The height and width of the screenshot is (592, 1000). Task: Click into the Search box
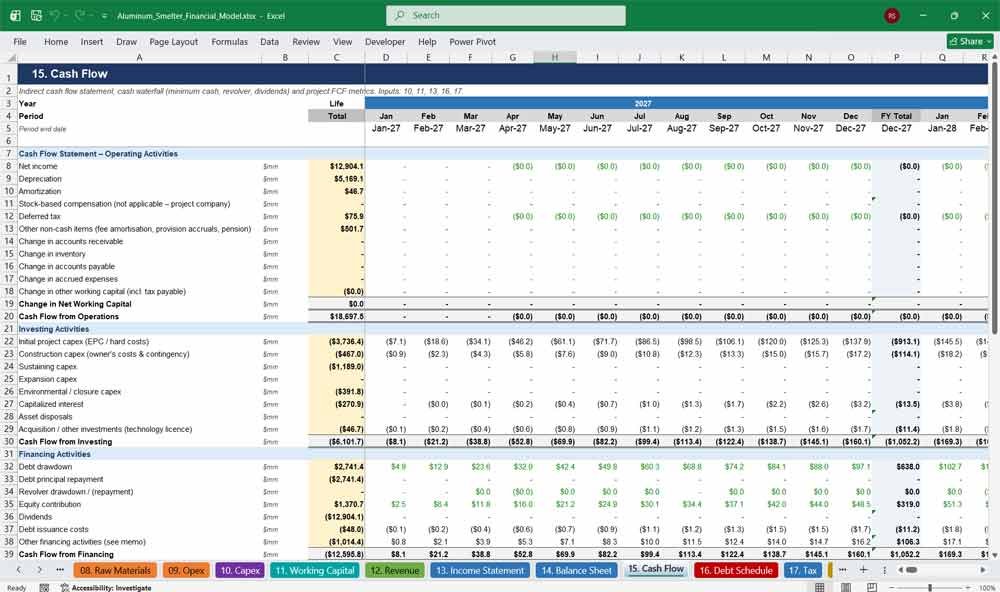[506, 15]
